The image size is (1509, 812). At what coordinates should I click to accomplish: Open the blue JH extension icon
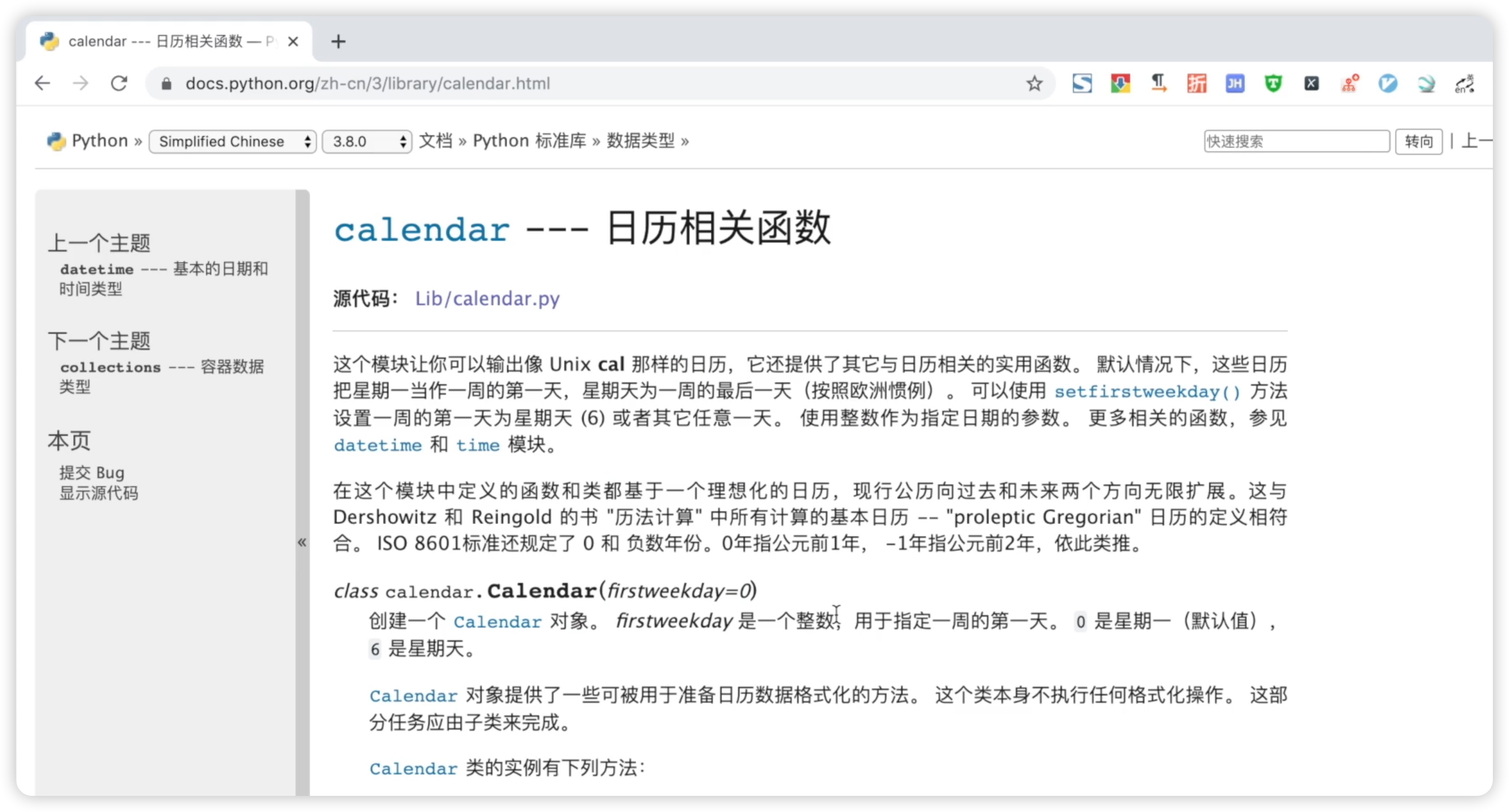click(x=1235, y=83)
